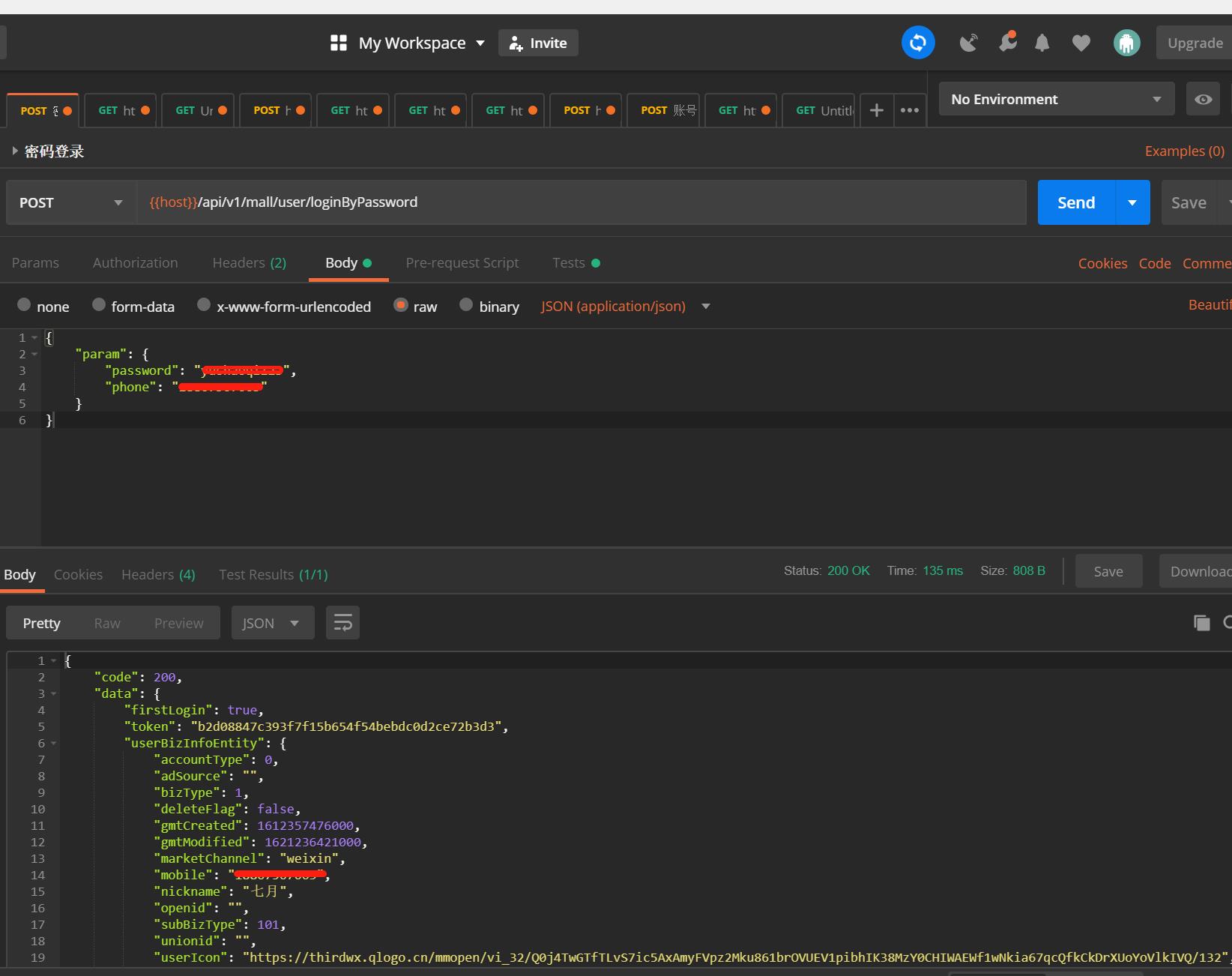Viewport: 1232px width, 976px height.
Task: Open the No Environment selector
Action: point(1057,99)
